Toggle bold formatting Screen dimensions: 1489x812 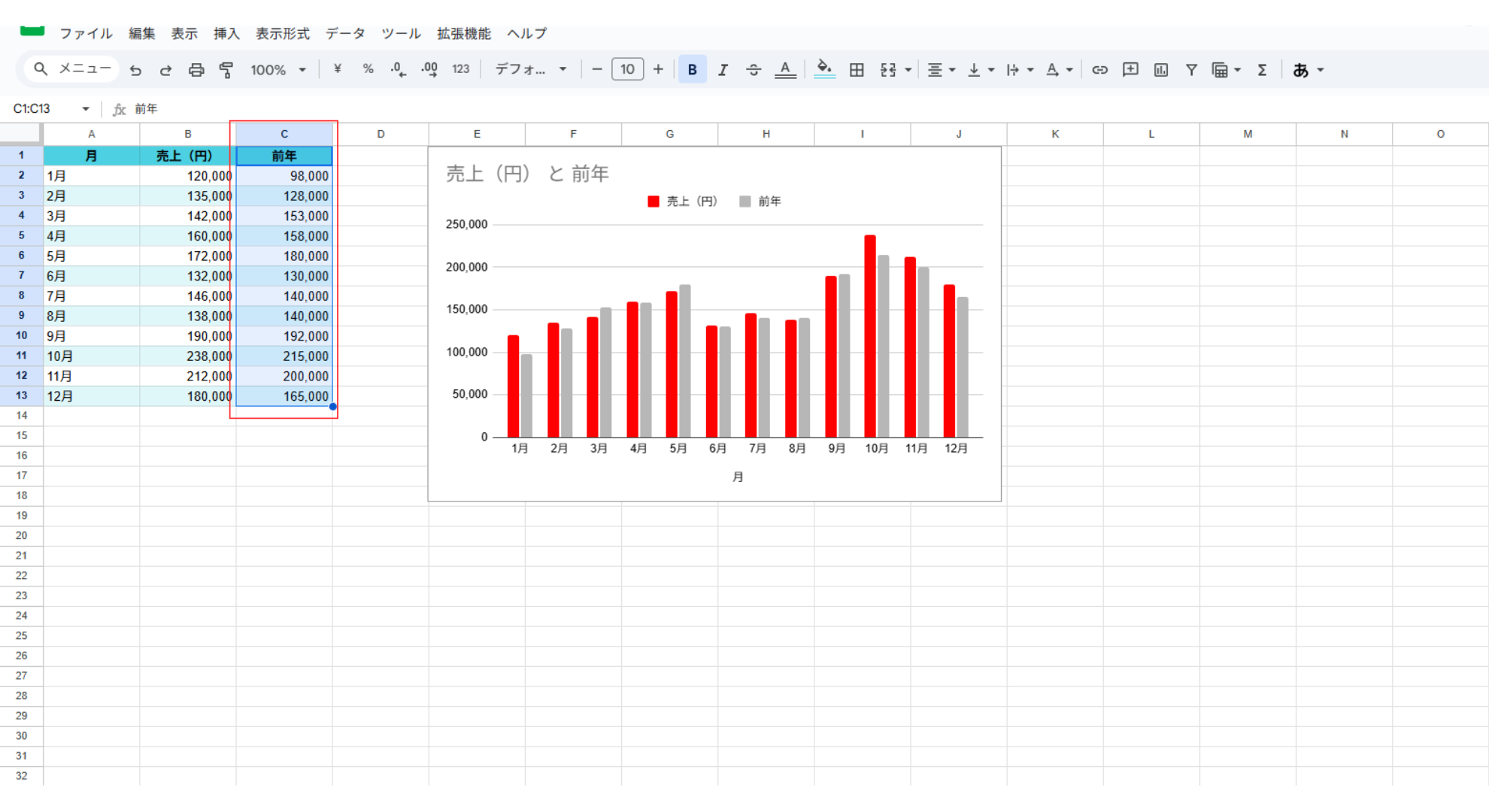693,70
